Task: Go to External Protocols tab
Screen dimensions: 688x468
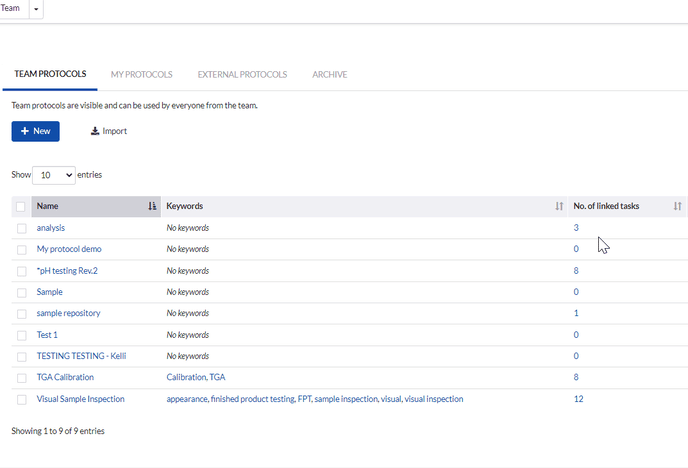Action: [242, 75]
